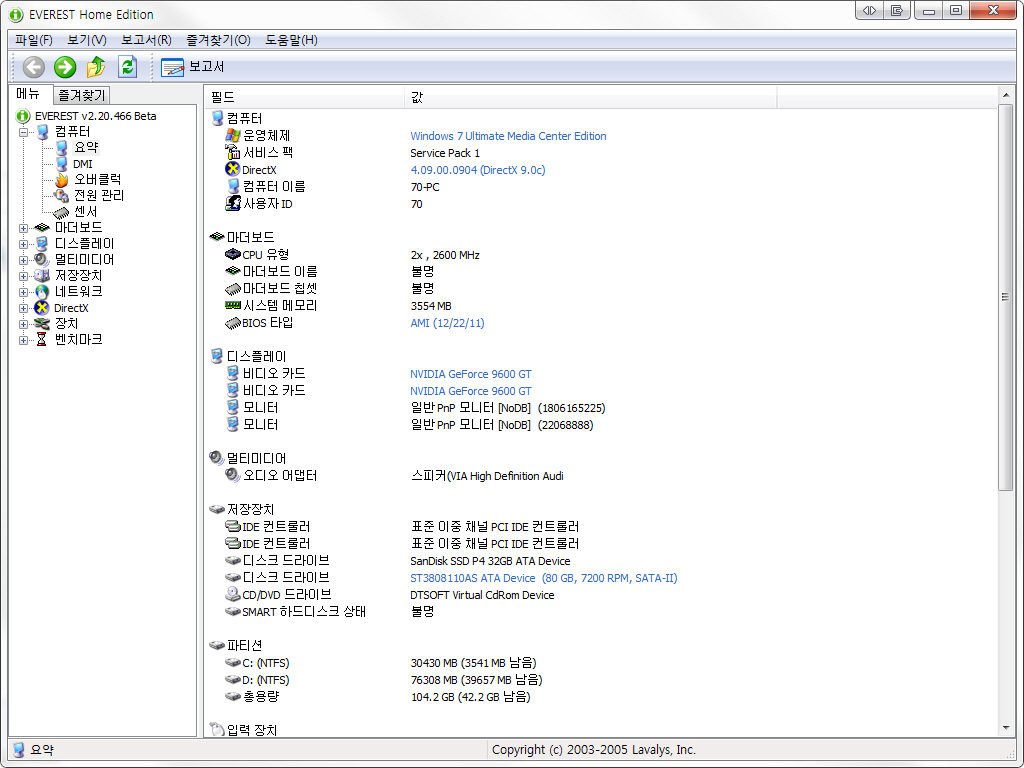Click the 벤치마크 hourglass icon in tree

coord(42,340)
